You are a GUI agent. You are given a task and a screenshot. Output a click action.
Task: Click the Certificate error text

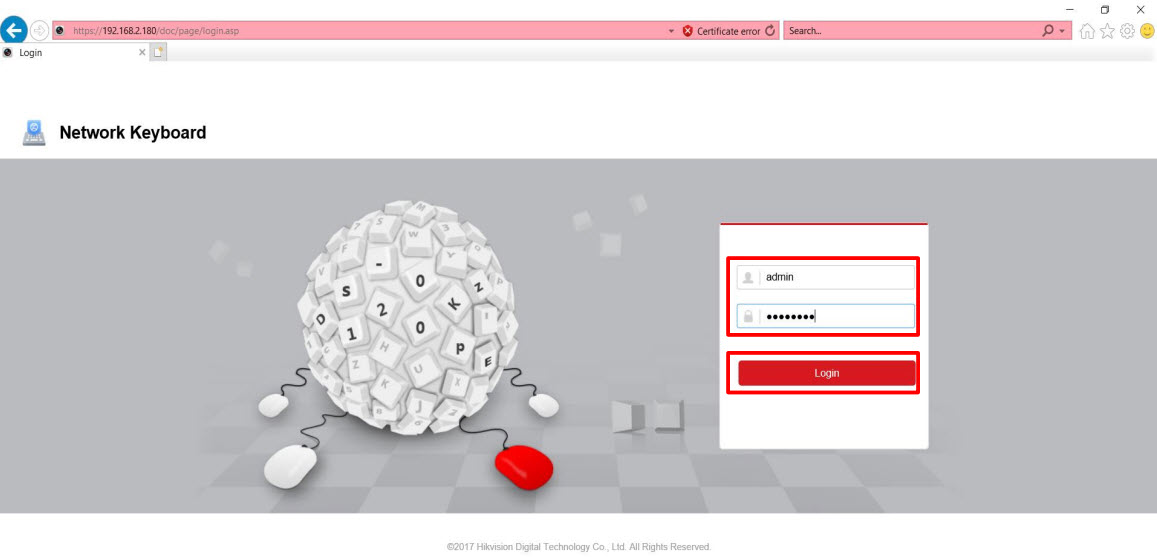coord(728,31)
